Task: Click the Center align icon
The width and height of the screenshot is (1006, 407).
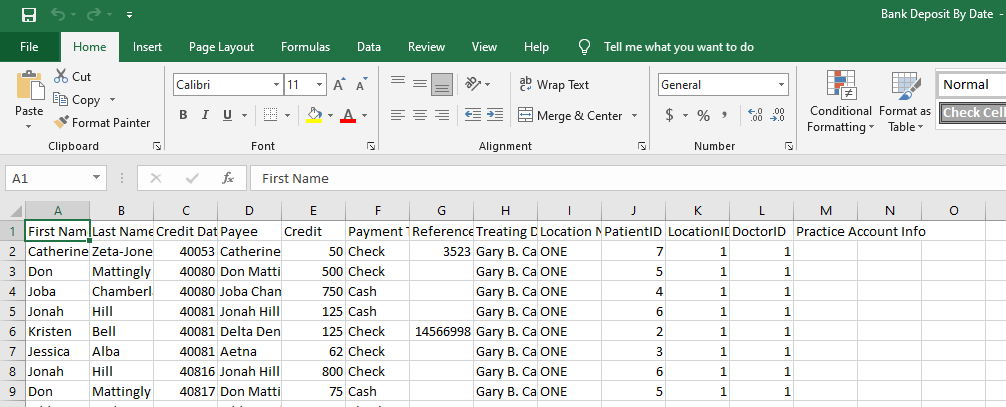Action: click(x=419, y=115)
